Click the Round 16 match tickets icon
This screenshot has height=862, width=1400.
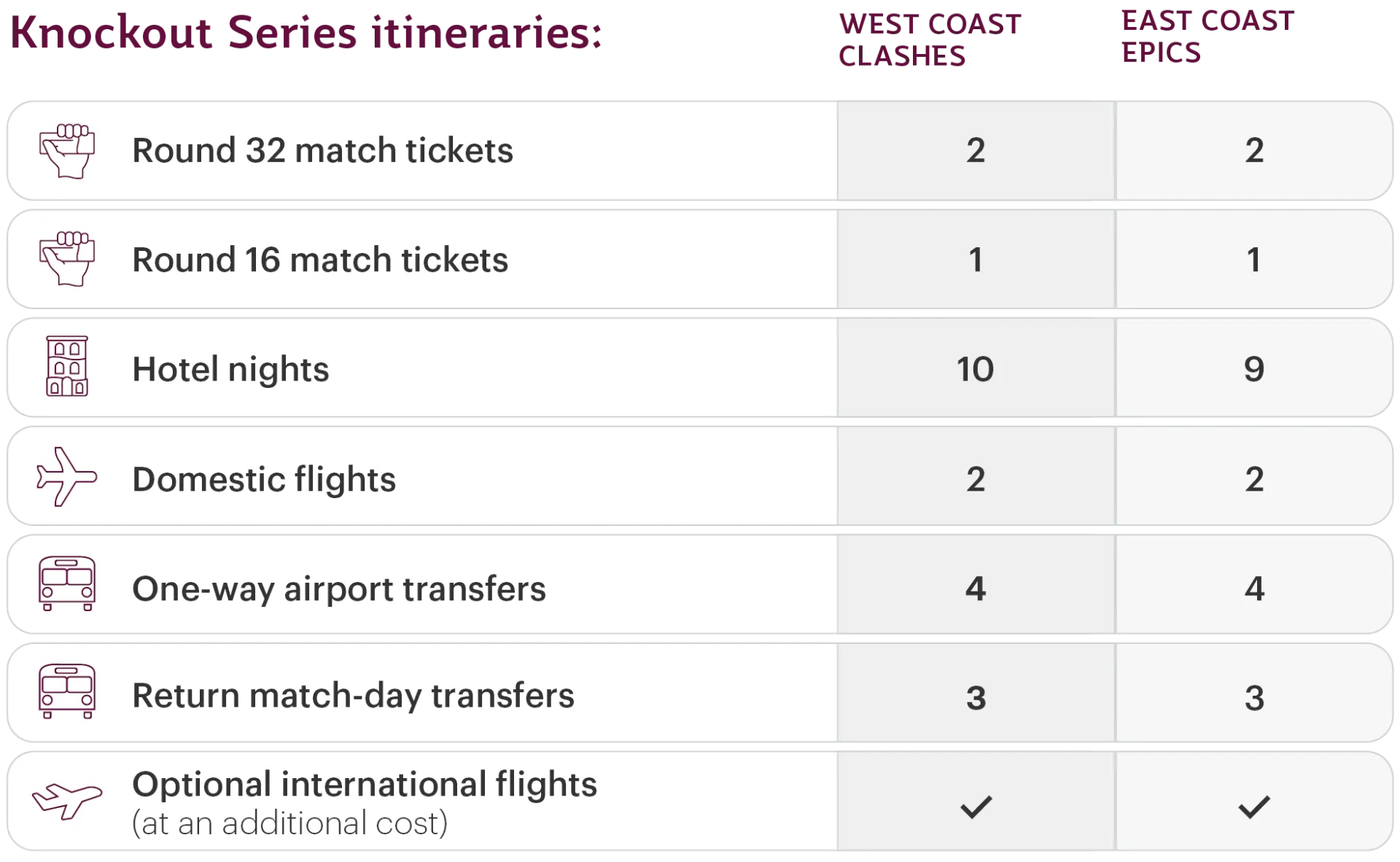tap(66, 259)
